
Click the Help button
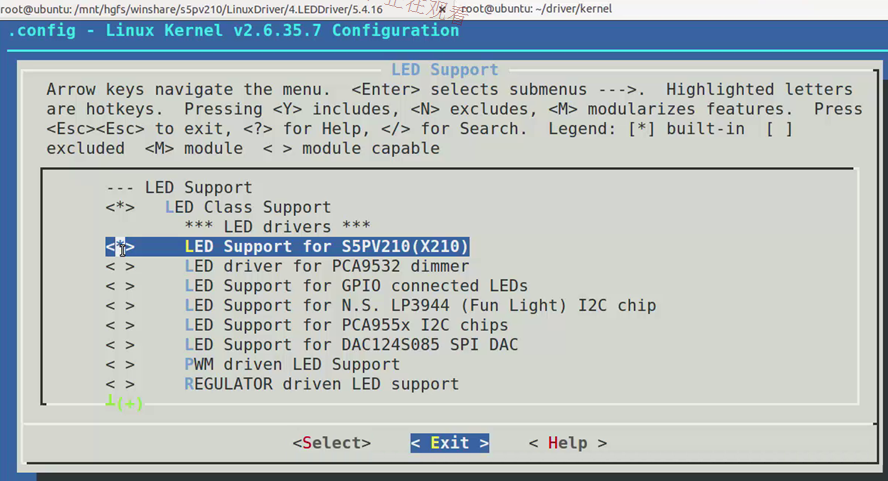[x=567, y=443]
